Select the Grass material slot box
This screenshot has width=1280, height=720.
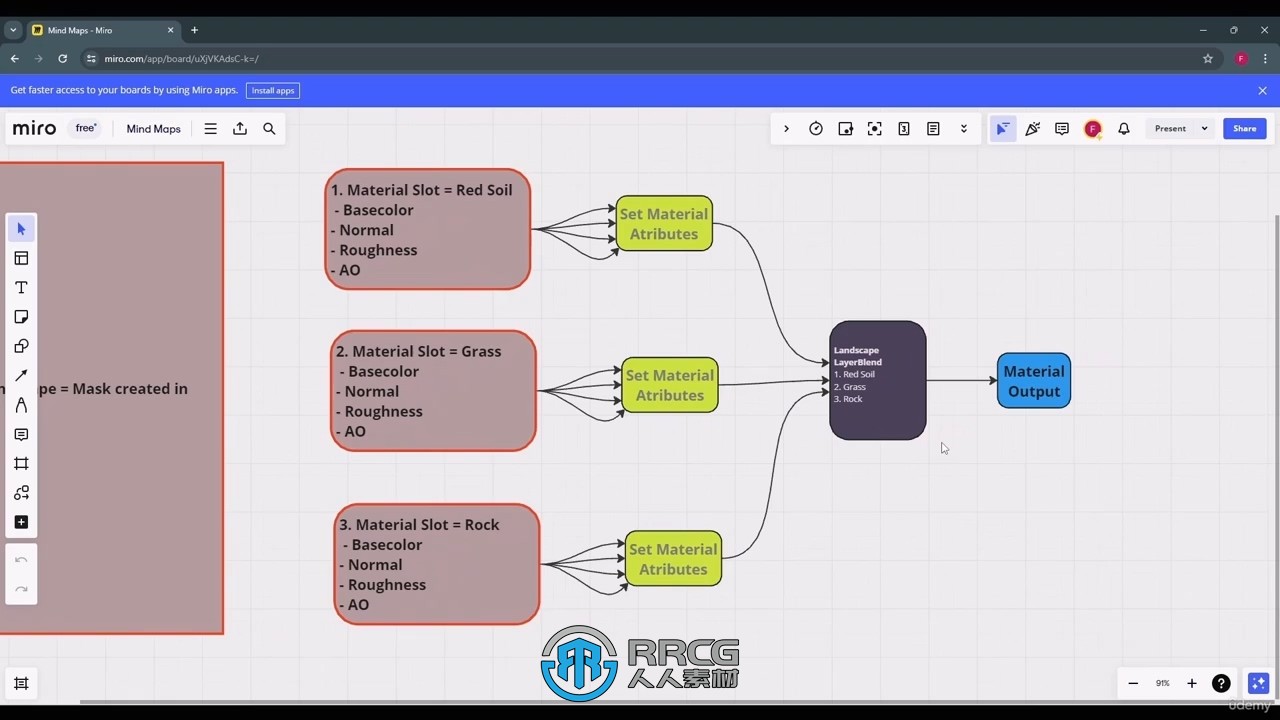(x=433, y=391)
